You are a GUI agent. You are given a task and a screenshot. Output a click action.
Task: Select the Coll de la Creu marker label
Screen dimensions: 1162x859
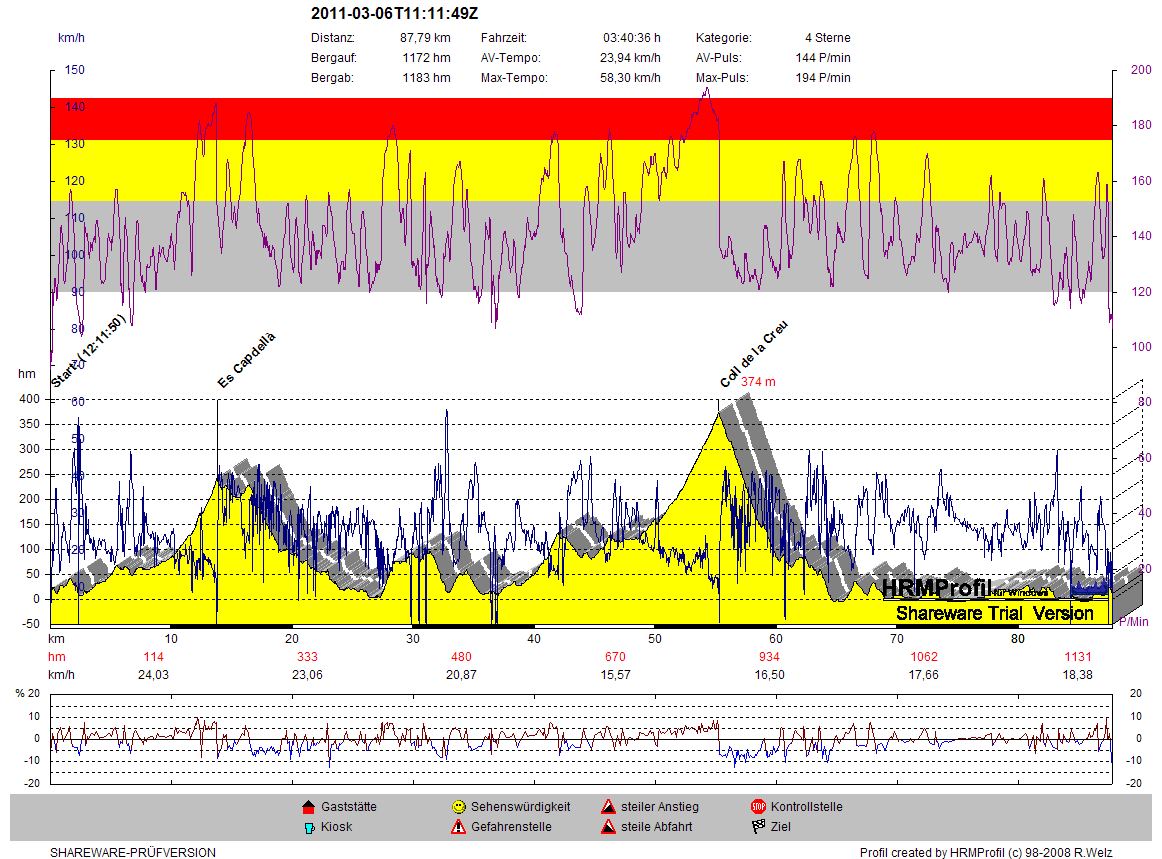coord(754,354)
